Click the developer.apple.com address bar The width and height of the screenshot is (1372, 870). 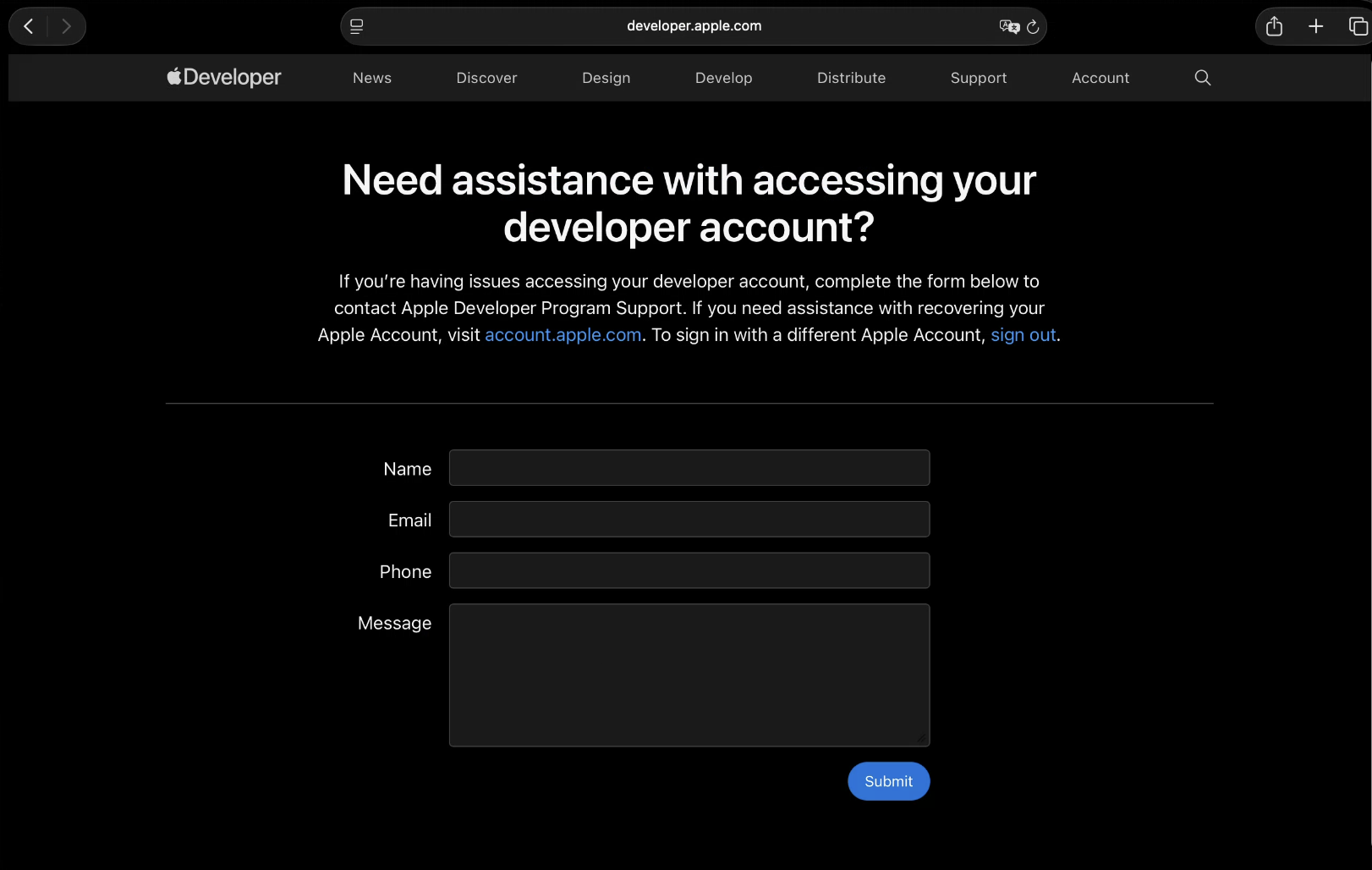click(x=693, y=26)
